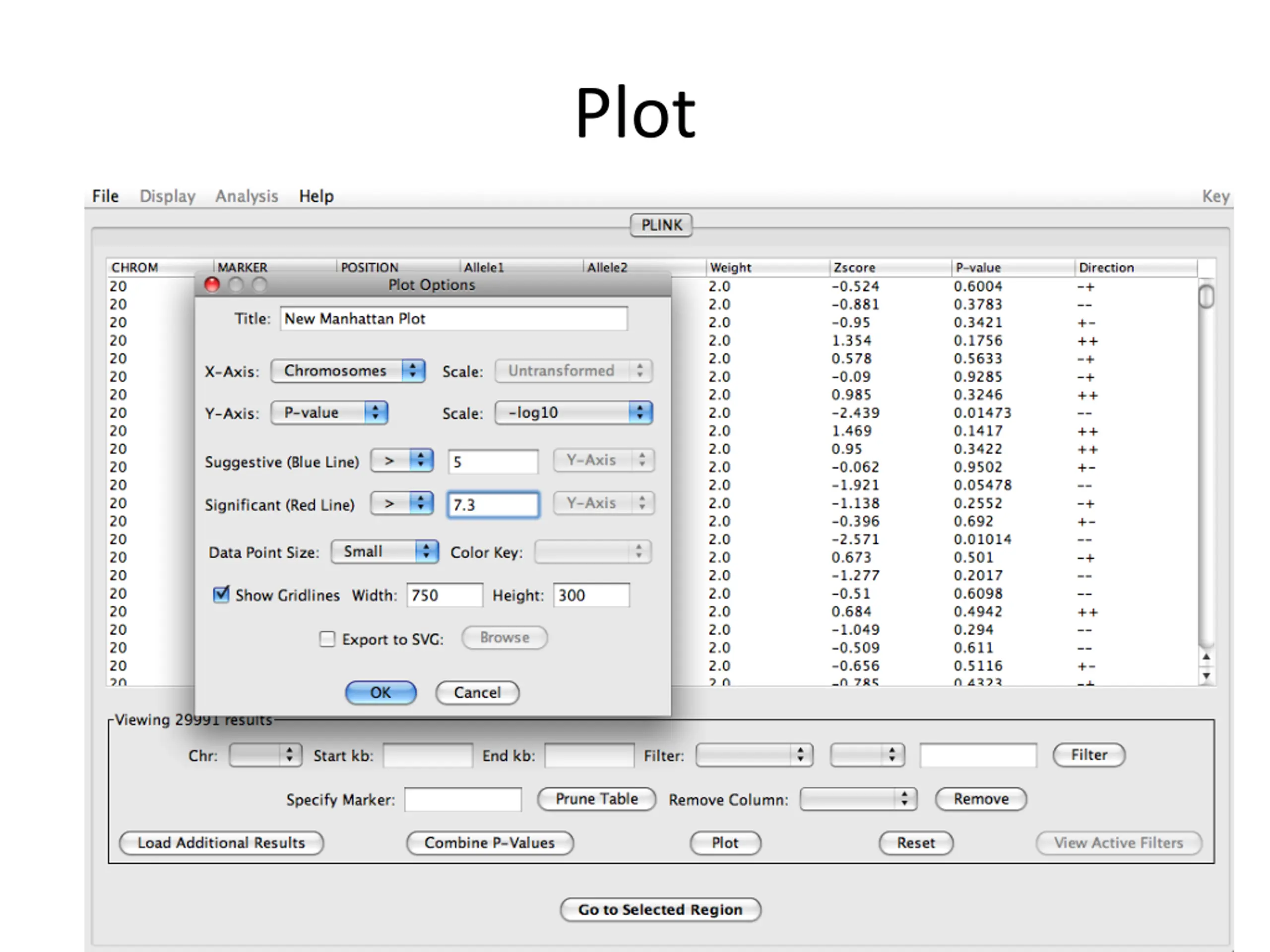Open the Y-Axis P-value dropdown

329,413
